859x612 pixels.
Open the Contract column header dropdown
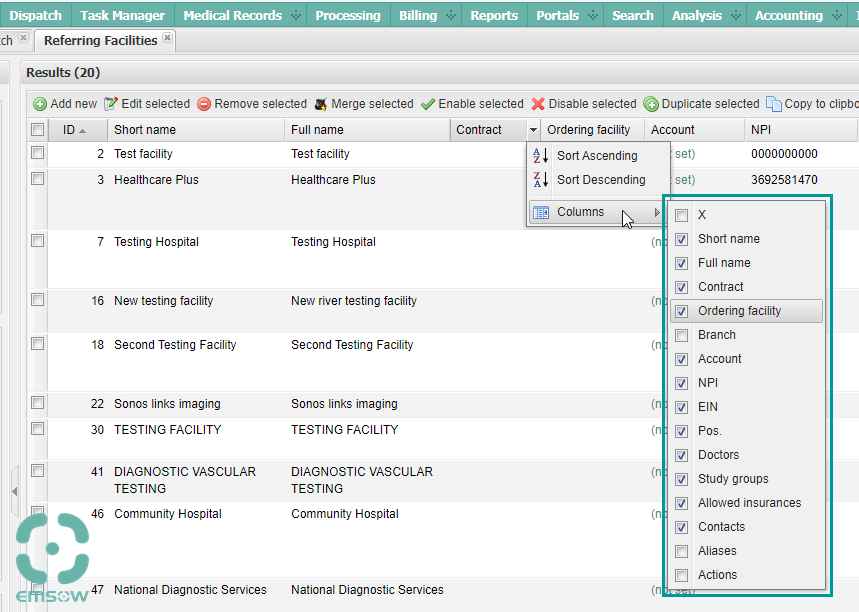pos(533,130)
